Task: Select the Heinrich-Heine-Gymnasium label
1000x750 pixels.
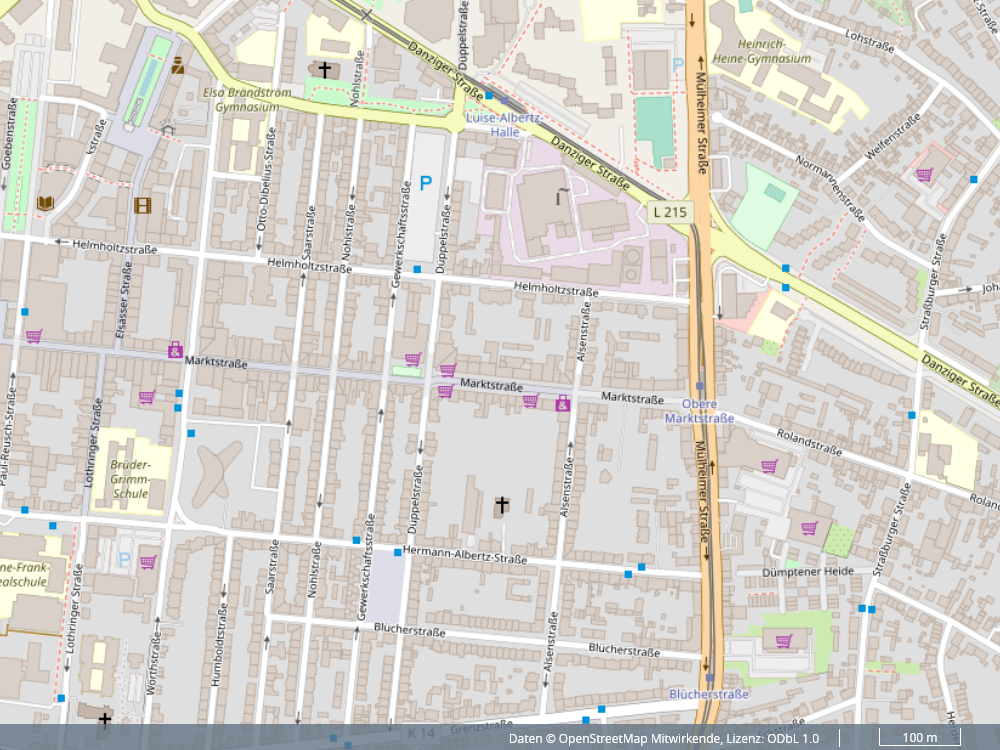Action: pos(774,52)
